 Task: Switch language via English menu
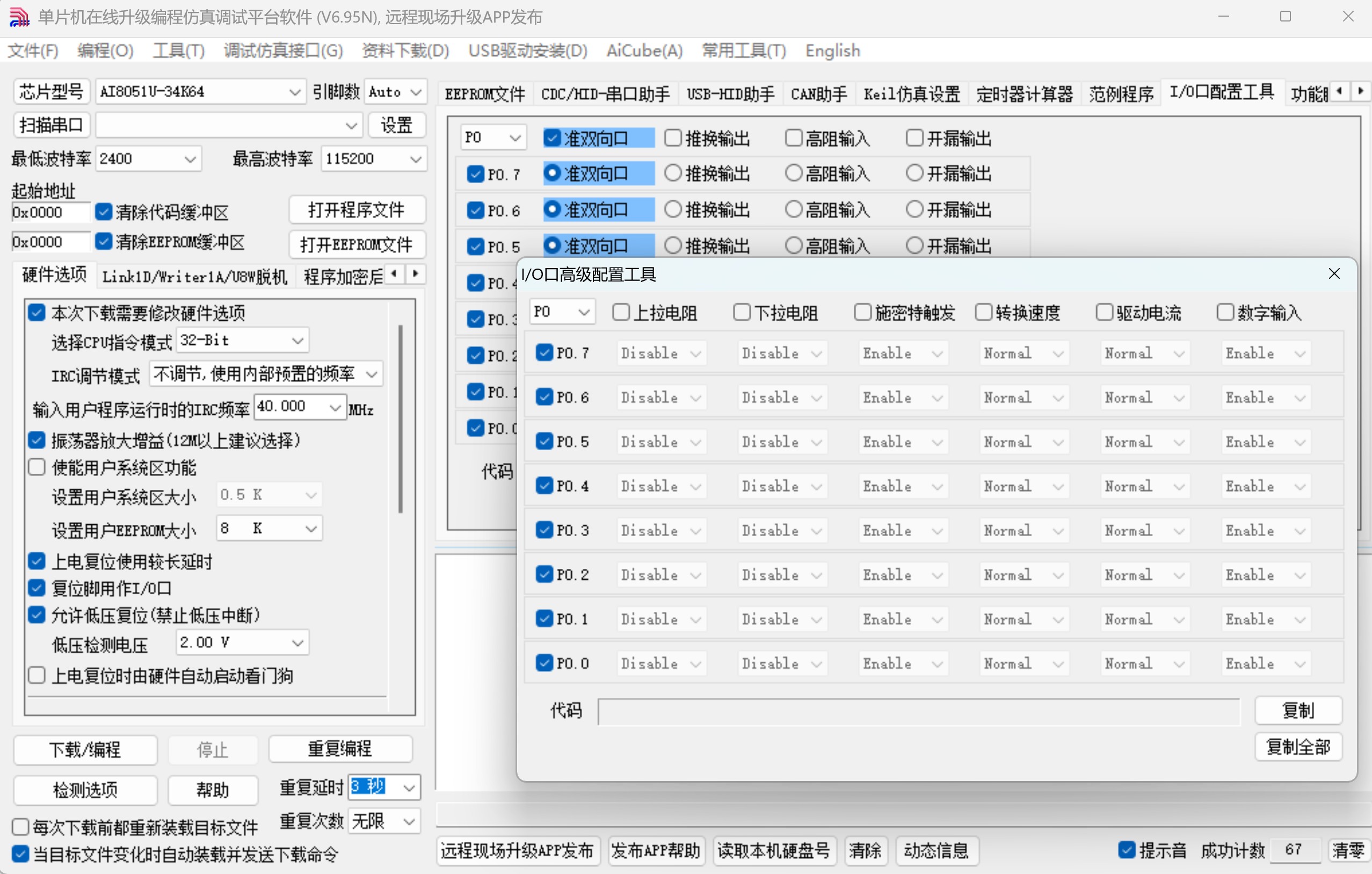[832, 50]
